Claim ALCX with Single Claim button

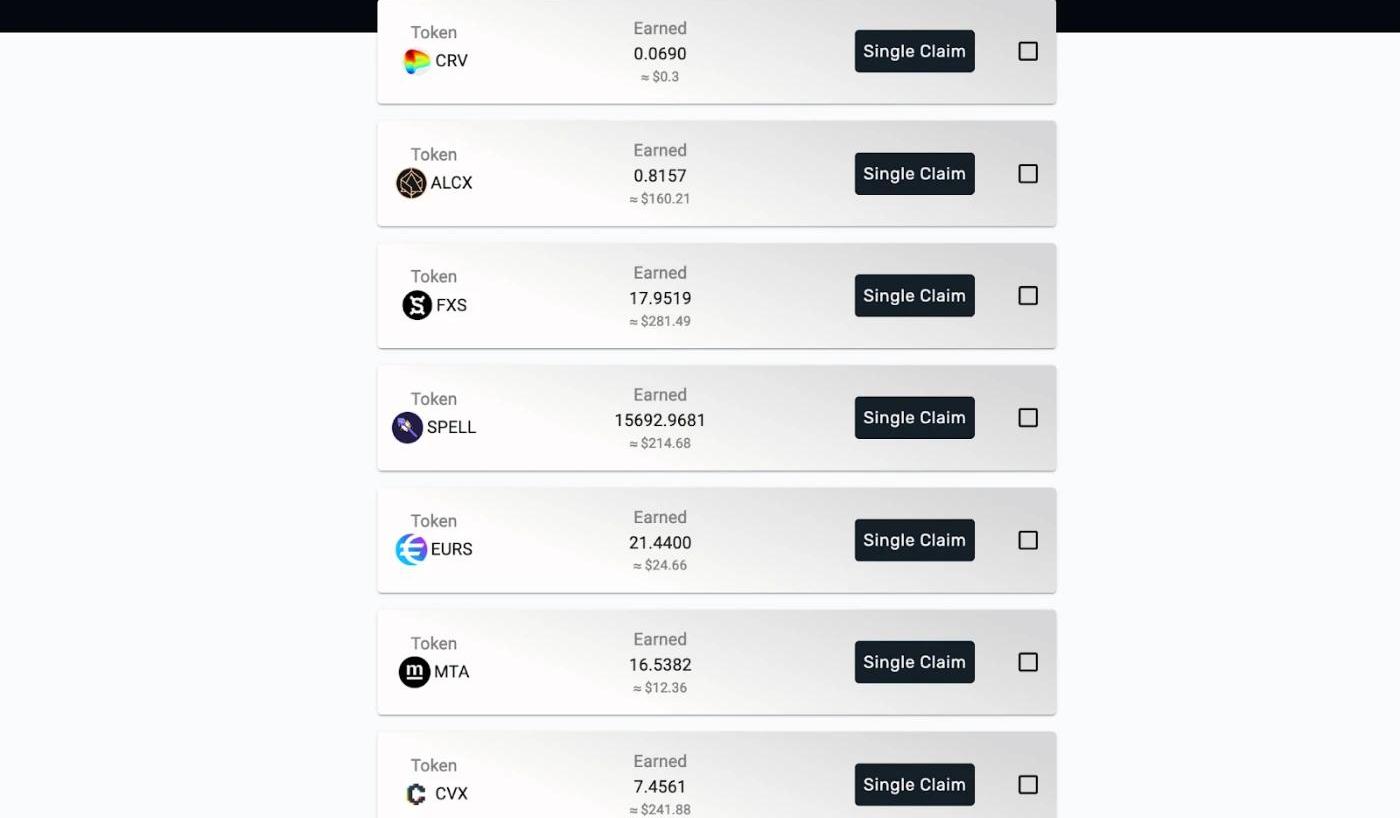click(x=914, y=173)
